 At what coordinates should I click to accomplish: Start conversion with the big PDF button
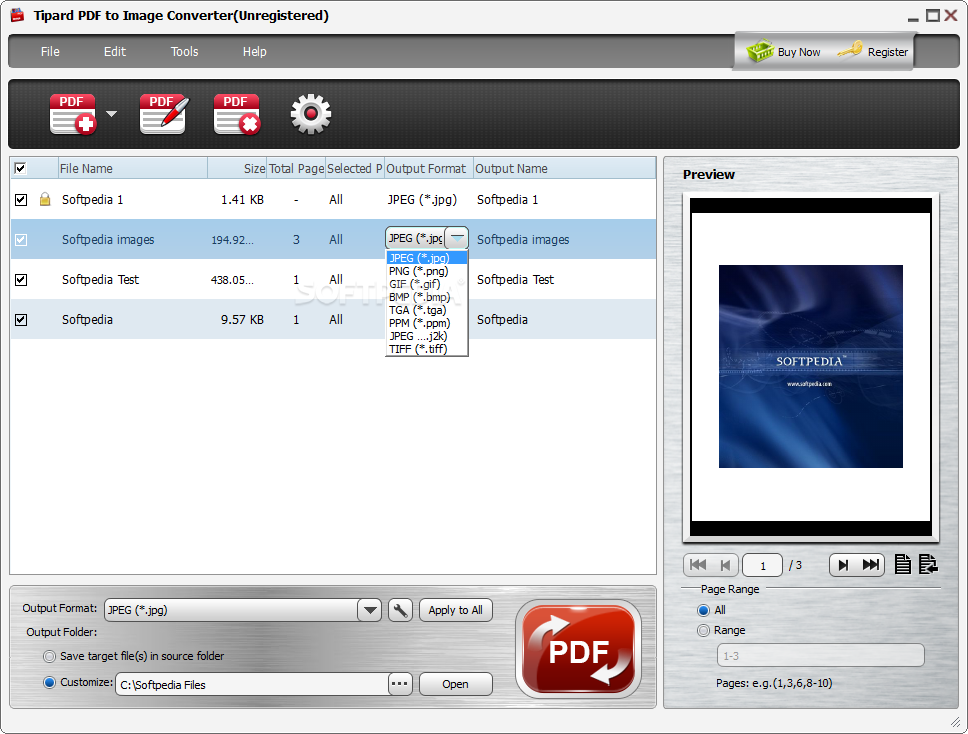578,649
